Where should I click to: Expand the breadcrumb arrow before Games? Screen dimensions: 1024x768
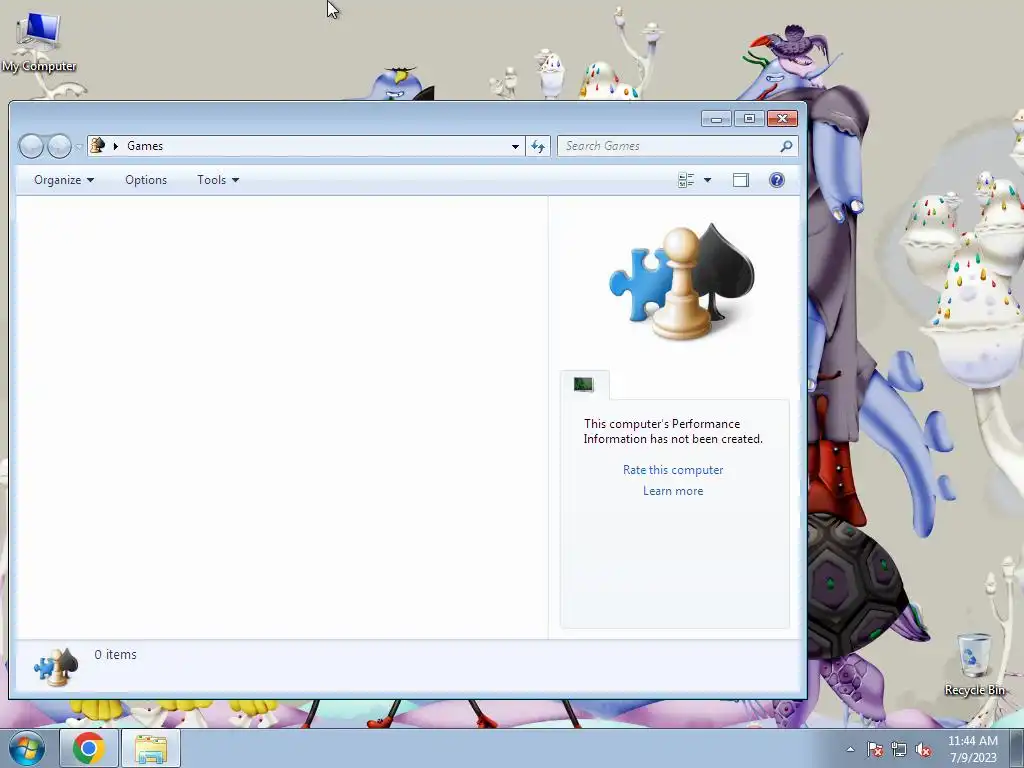(x=116, y=146)
